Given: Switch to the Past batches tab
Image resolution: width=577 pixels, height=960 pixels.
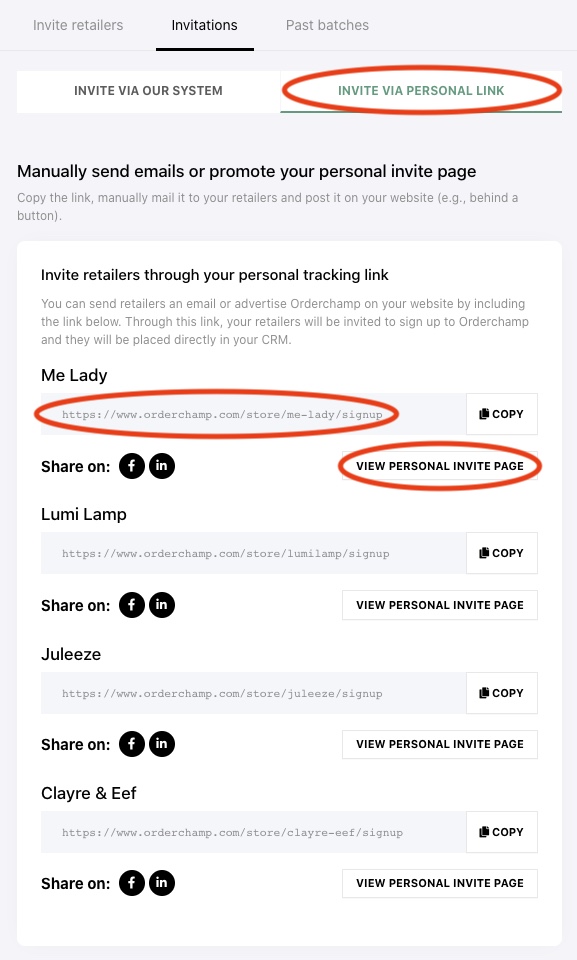Looking at the screenshot, I should (327, 25).
